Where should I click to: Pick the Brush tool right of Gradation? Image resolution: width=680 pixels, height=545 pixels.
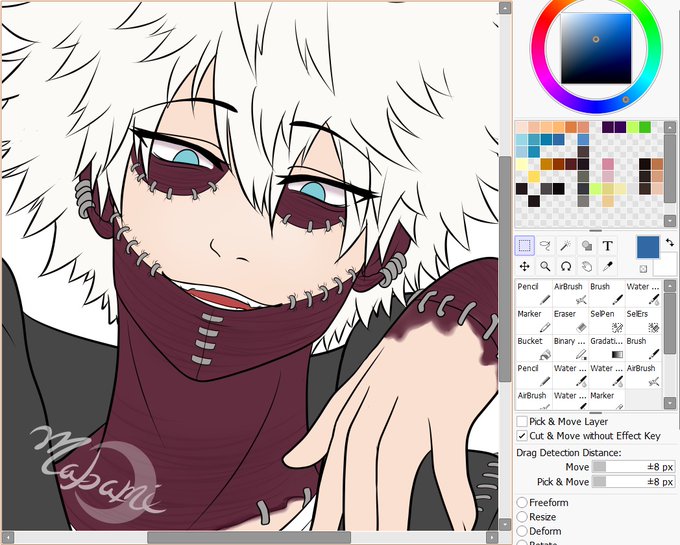tap(643, 348)
